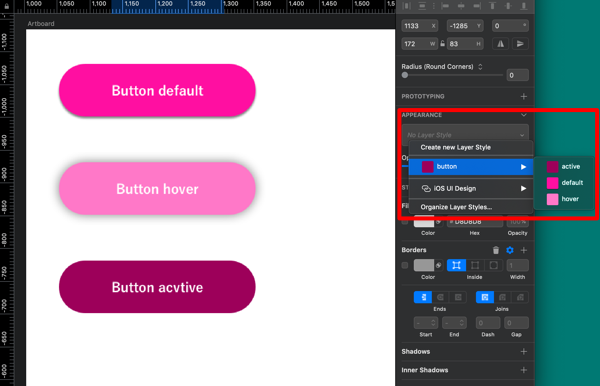Click the Dash value field

click(488, 323)
